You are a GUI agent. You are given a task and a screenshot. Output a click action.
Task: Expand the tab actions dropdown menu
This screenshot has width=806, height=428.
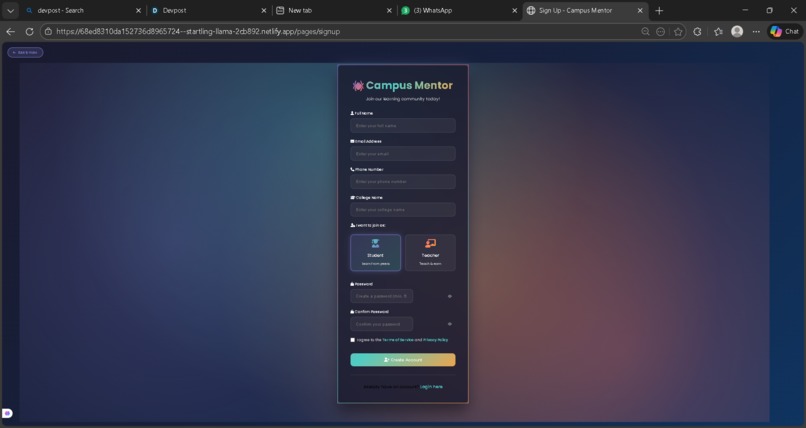coord(10,10)
